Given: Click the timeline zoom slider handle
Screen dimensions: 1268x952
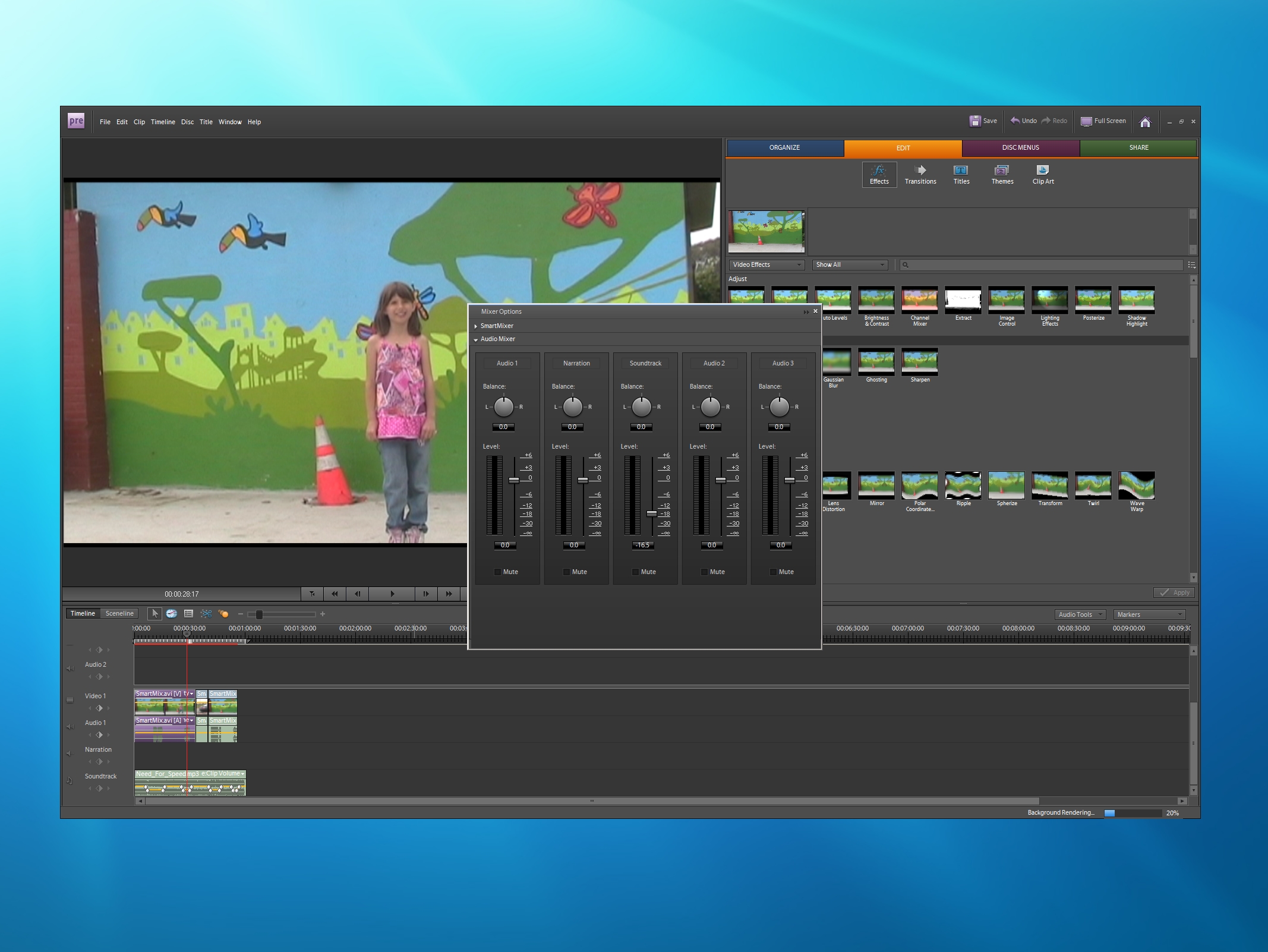Looking at the screenshot, I should [259, 614].
